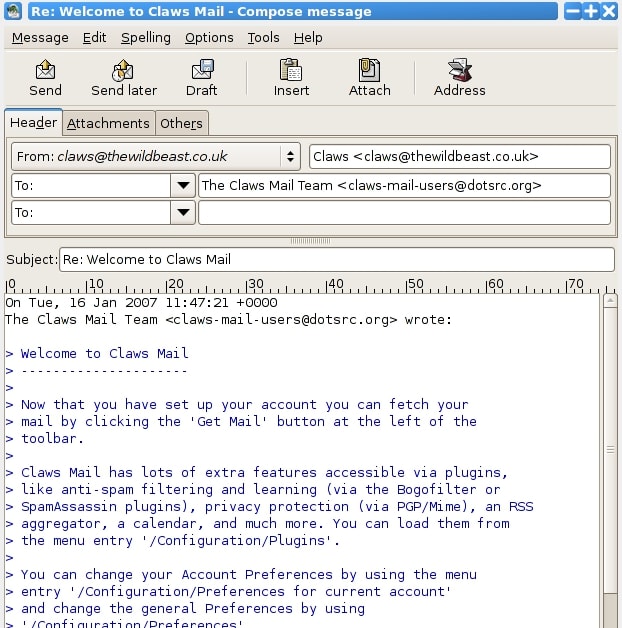
Task: Expand the first To: header dropdown arrow
Action: click(x=183, y=185)
